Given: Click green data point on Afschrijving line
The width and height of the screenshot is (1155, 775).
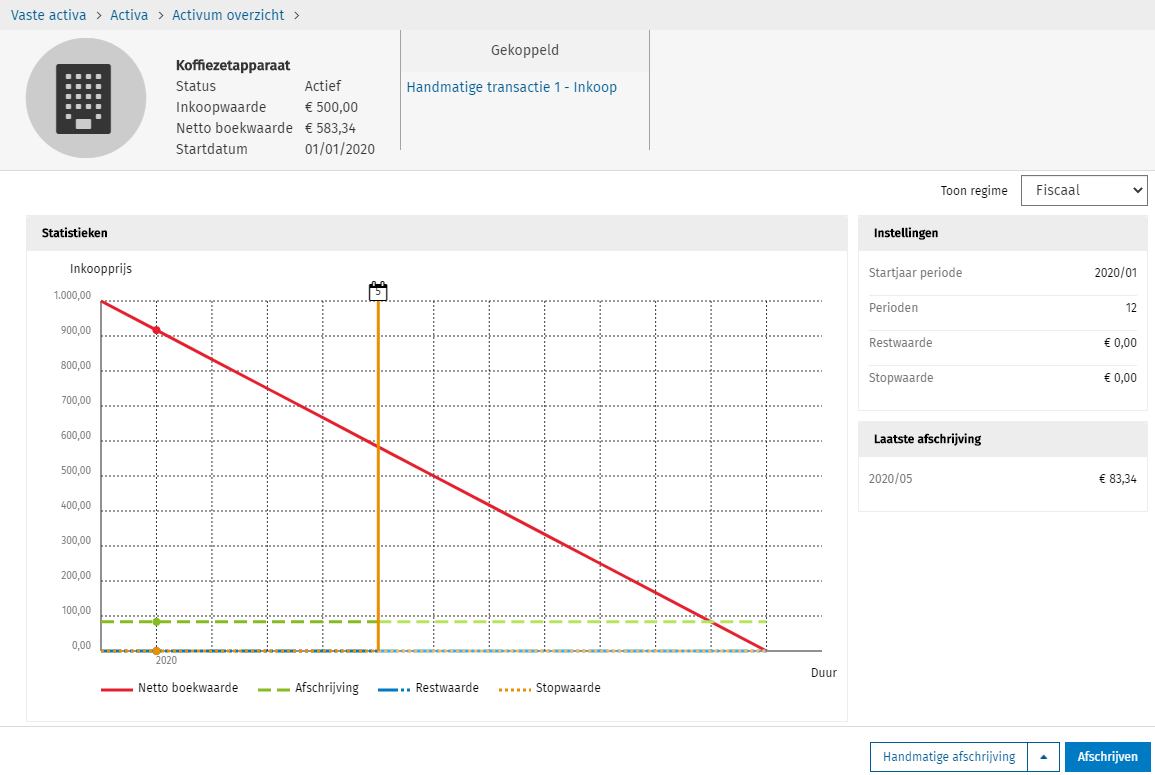Looking at the screenshot, I should coord(156,622).
